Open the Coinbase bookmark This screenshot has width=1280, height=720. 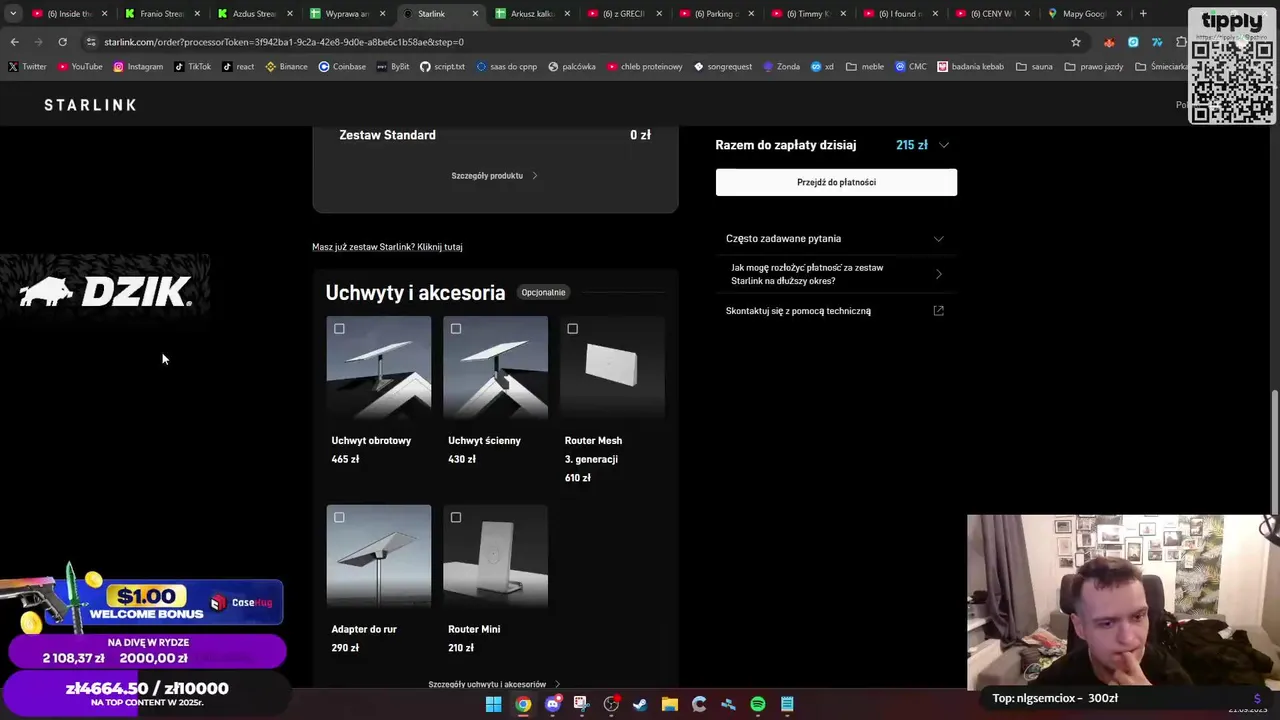342,67
